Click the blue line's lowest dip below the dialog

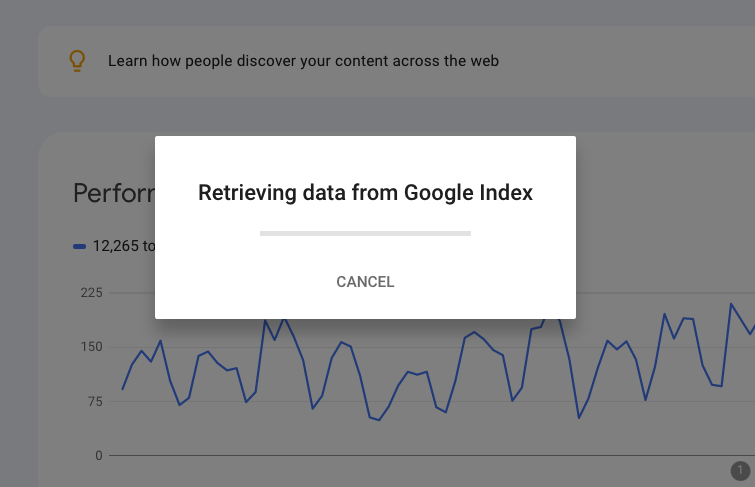[378, 420]
